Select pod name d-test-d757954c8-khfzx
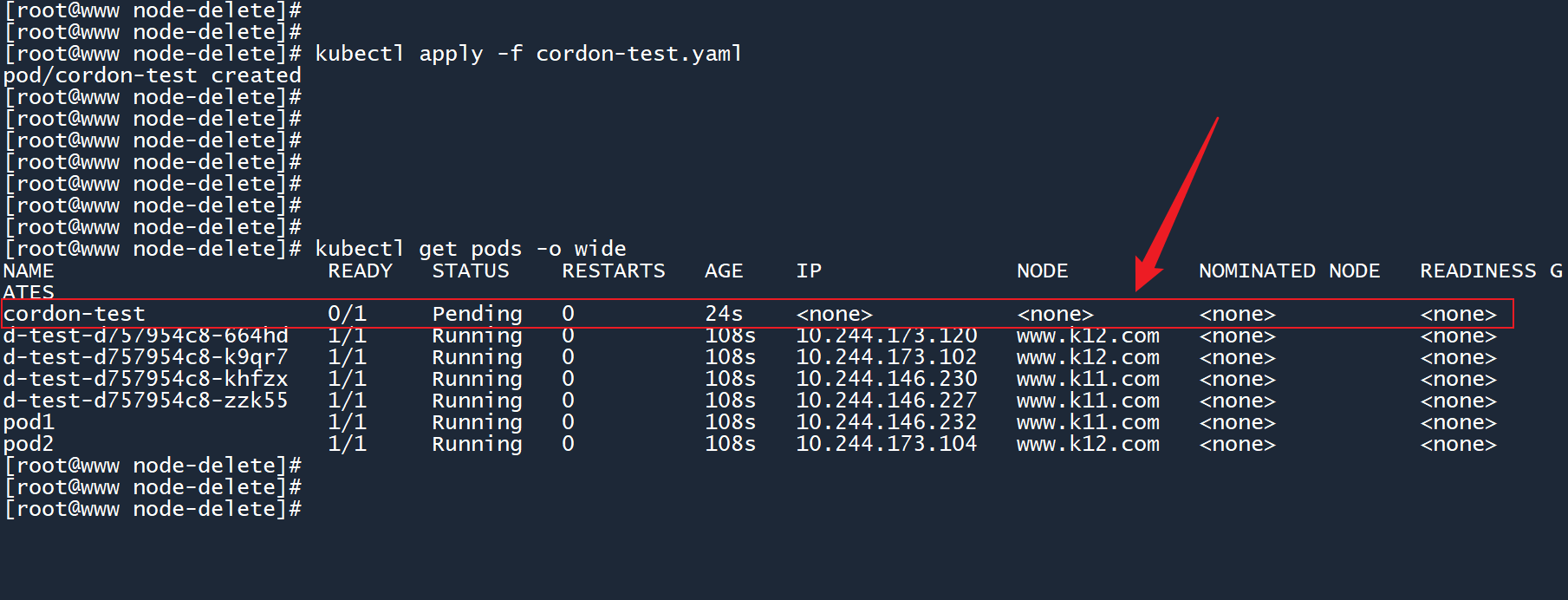 [x=146, y=379]
